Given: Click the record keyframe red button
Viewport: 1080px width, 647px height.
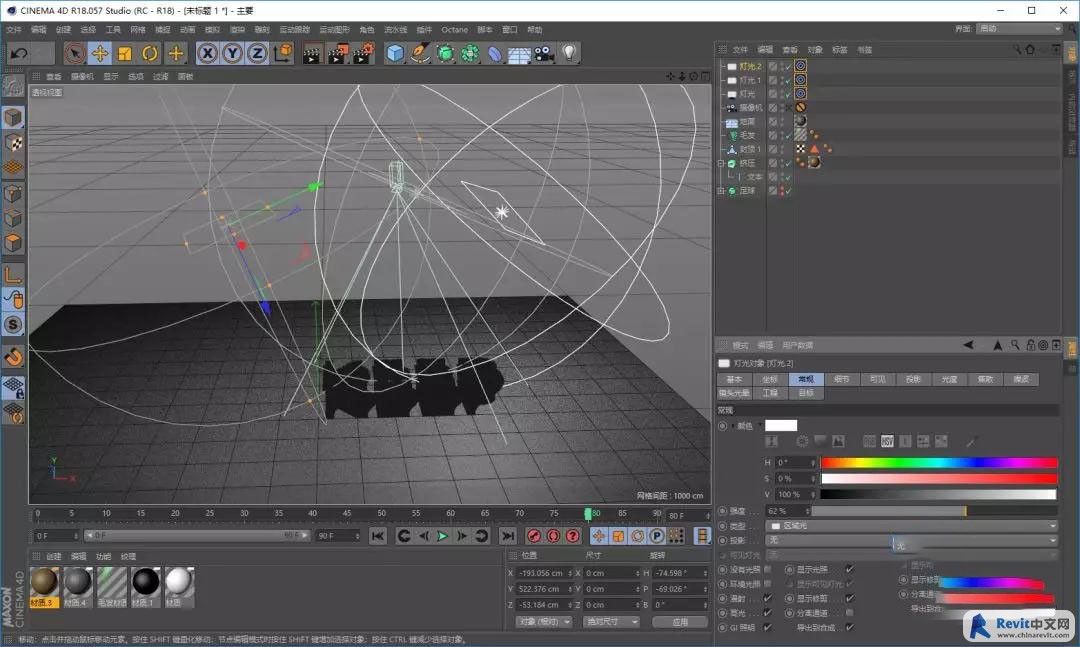Looking at the screenshot, I should [534, 535].
